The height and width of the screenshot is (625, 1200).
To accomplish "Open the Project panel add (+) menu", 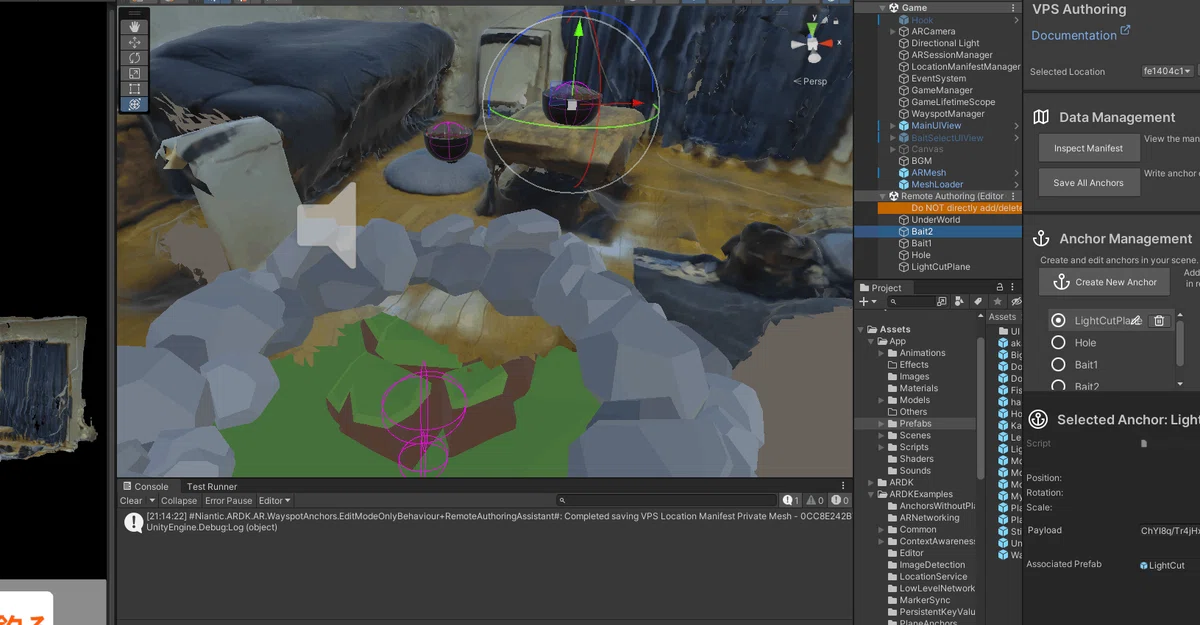I will [866, 301].
